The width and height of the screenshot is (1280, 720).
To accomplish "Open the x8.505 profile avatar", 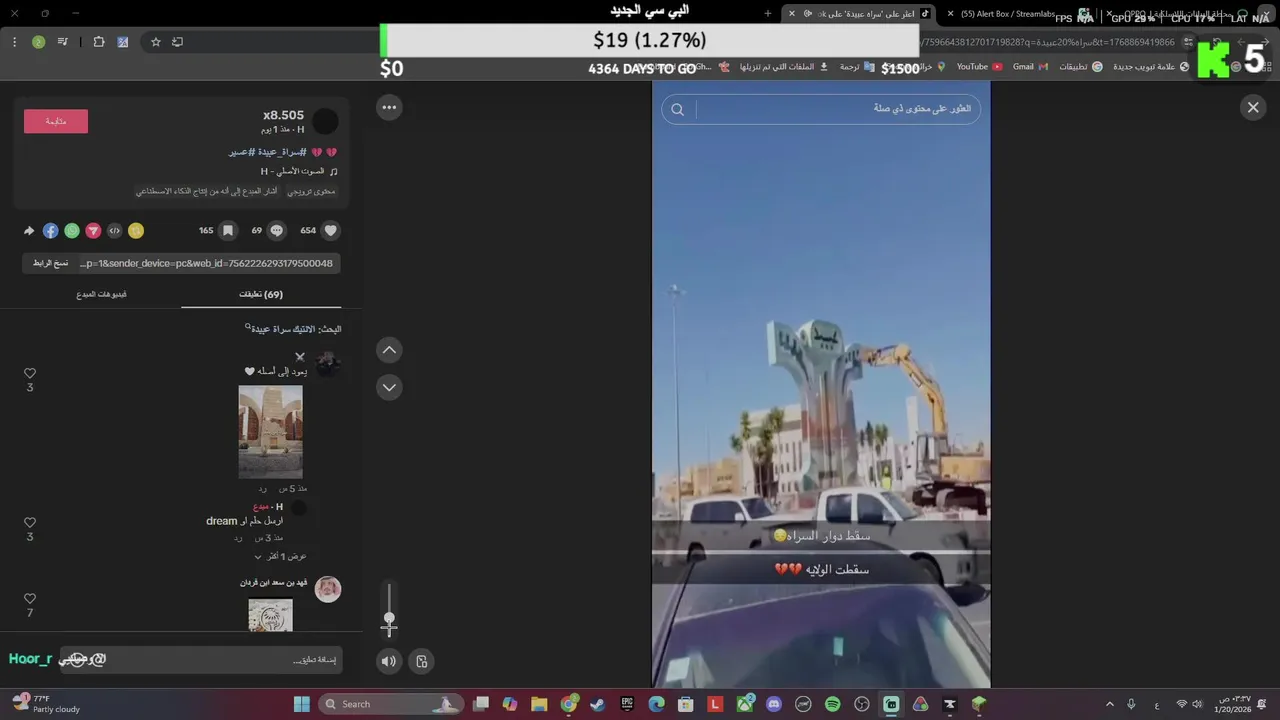I will click(325, 121).
